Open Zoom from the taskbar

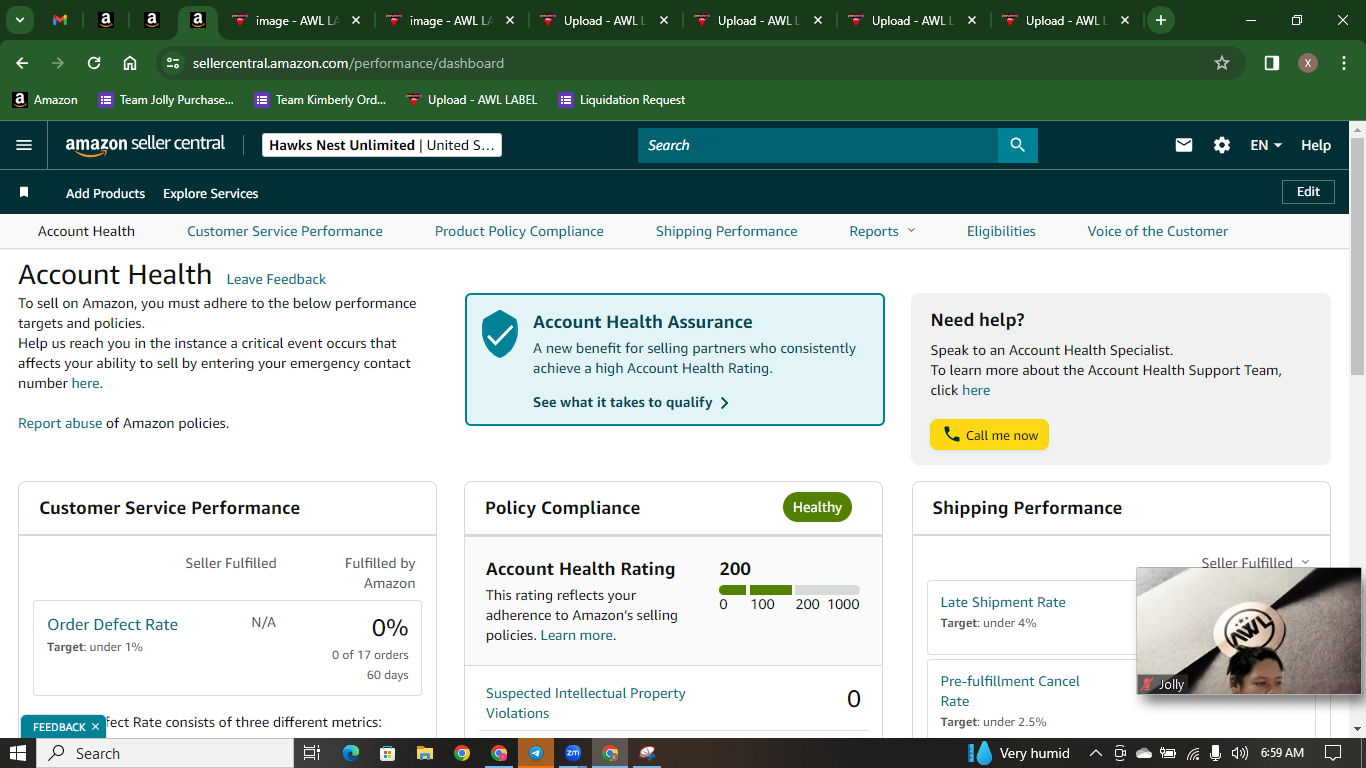573,753
